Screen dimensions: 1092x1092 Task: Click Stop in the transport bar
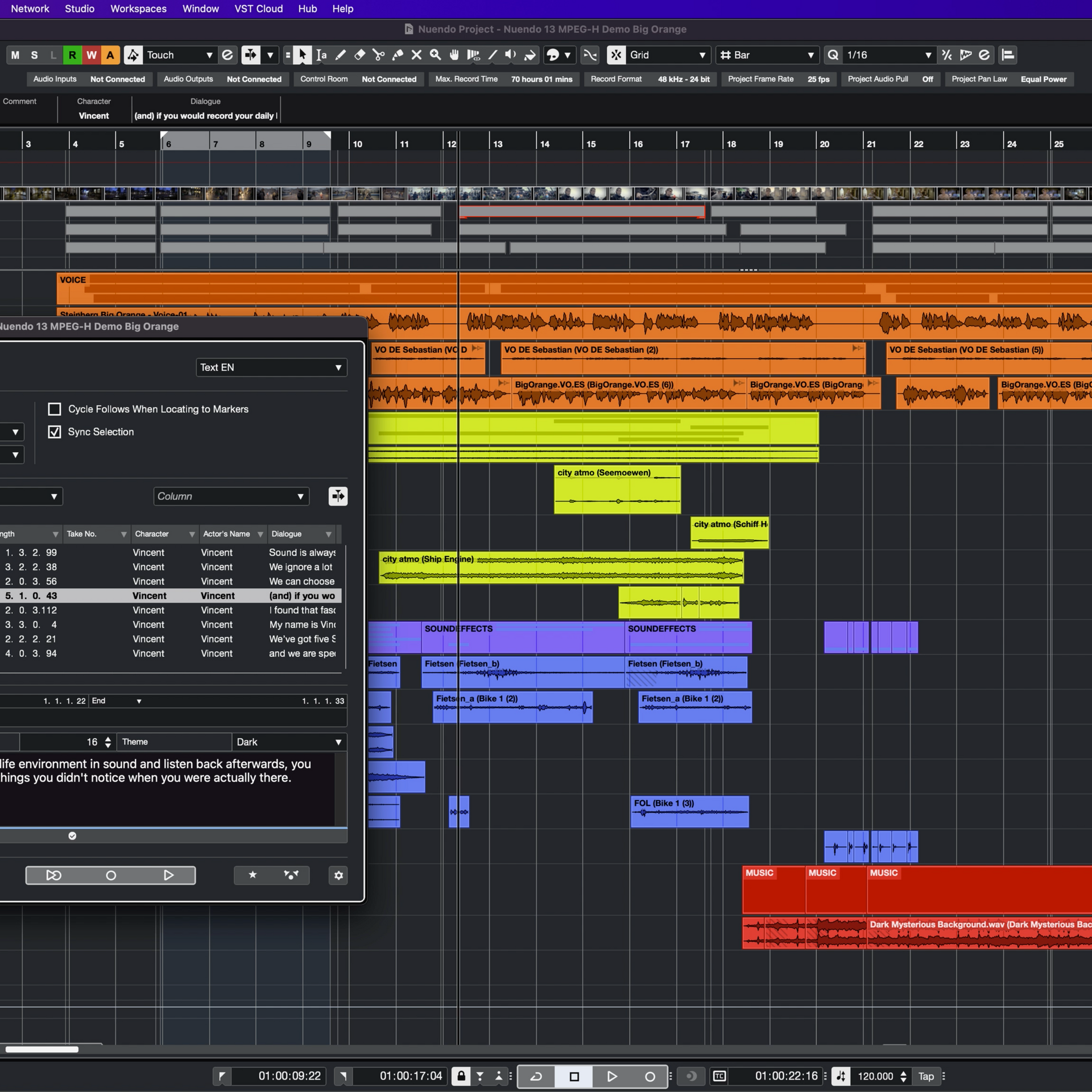click(x=574, y=1076)
